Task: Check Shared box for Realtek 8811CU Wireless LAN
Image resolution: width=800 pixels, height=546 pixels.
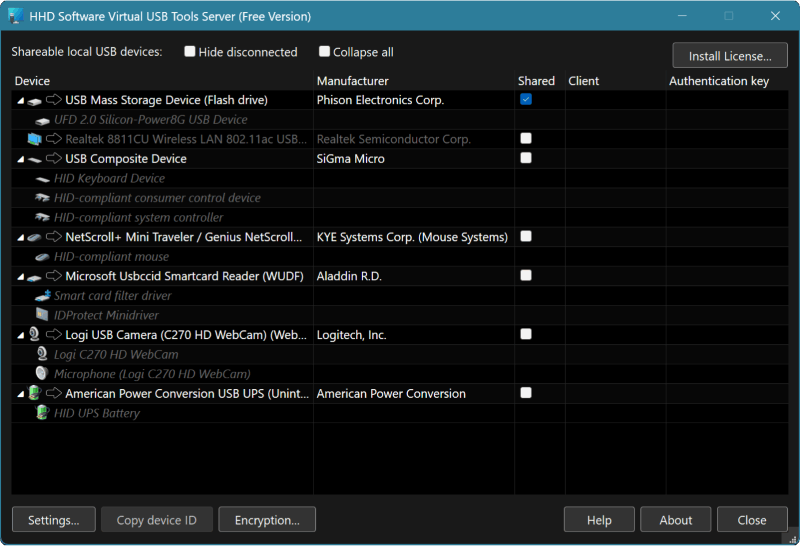Action: tap(526, 138)
